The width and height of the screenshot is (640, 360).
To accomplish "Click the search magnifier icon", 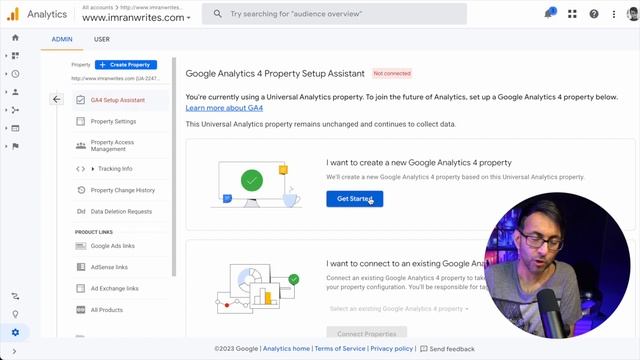I will 218,14.
